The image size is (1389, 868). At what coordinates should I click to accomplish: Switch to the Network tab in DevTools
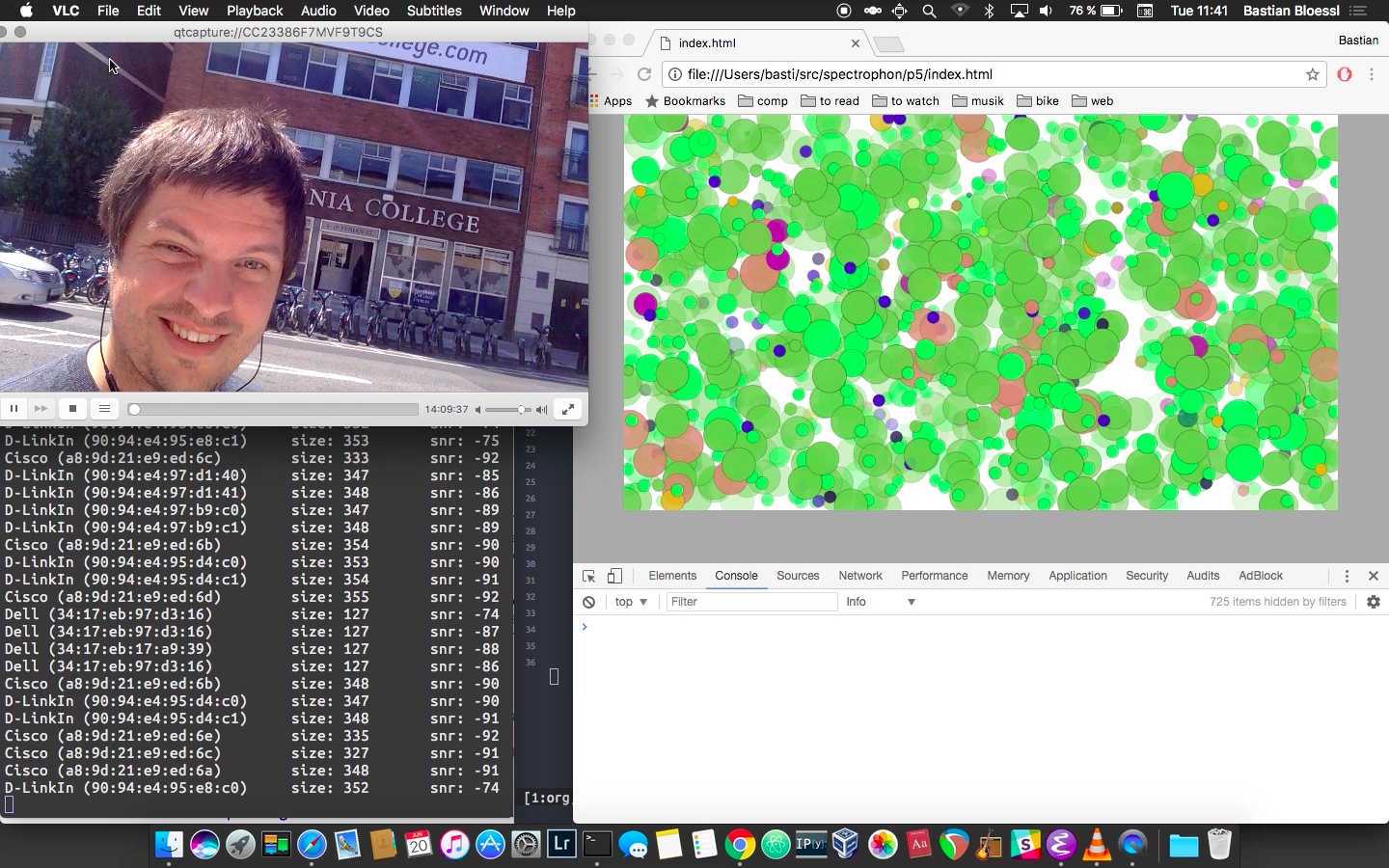tap(859, 576)
